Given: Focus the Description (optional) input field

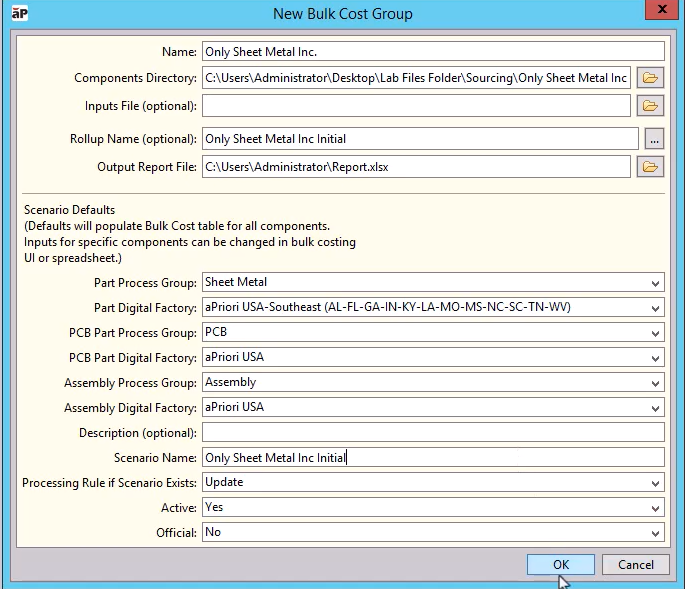Looking at the screenshot, I should [x=433, y=433].
